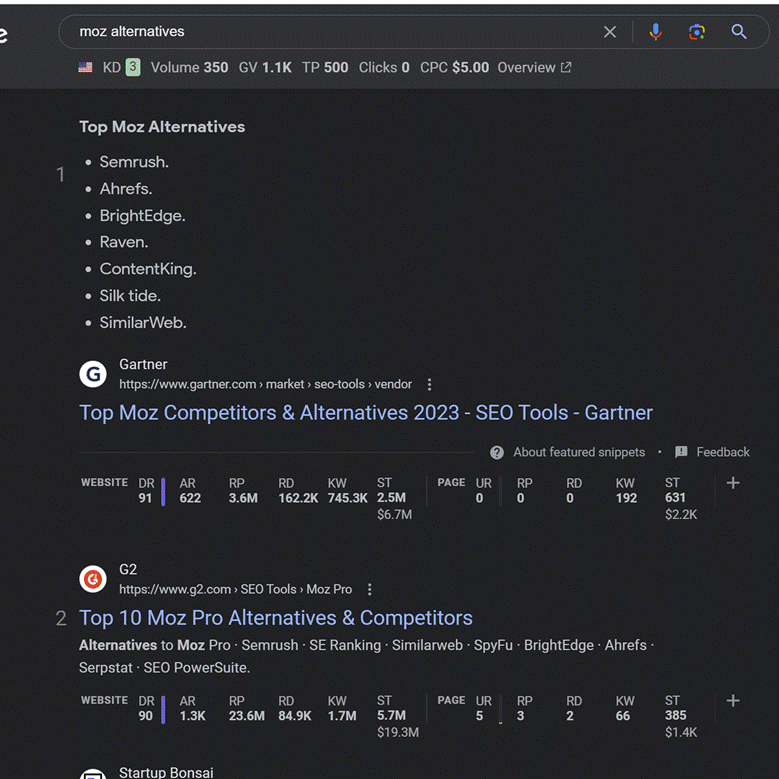Click Gartner page ST 631 value
Image resolution: width=779 pixels, height=779 pixels.
click(x=675, y=498)
